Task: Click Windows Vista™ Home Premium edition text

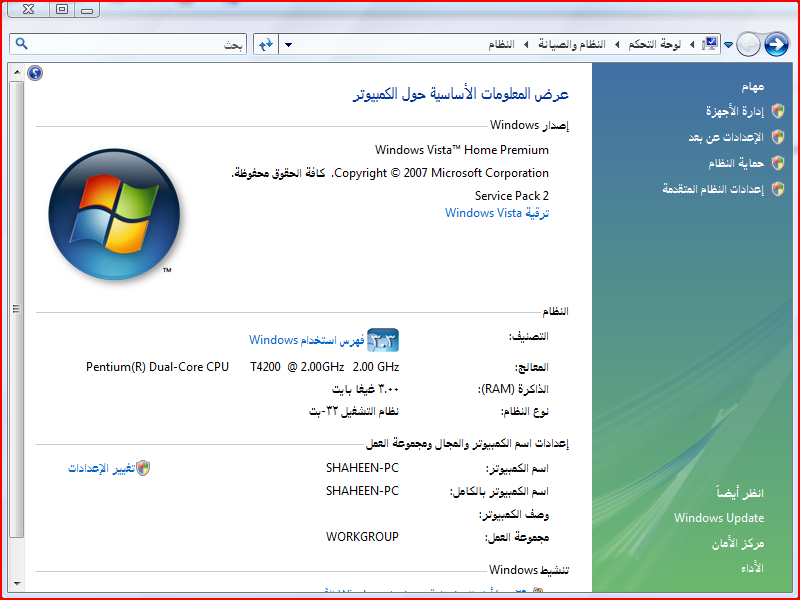Action: coord(462,150)
